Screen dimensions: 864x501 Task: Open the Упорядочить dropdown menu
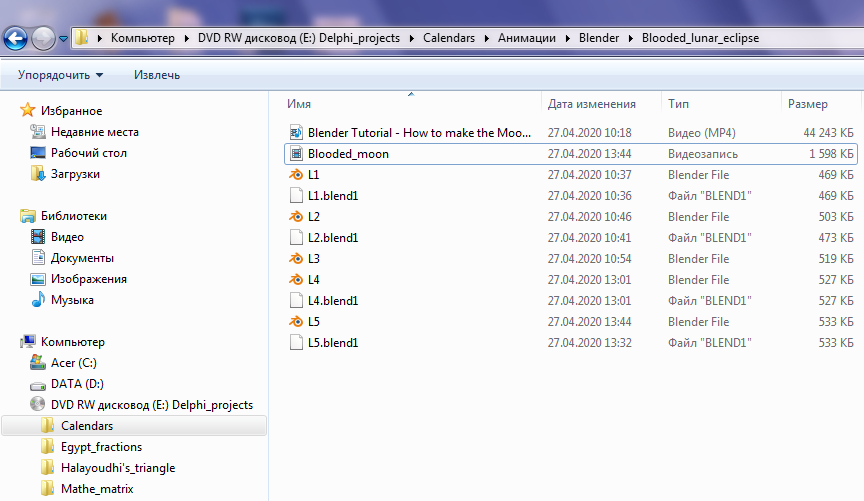(x=60, y=75)
